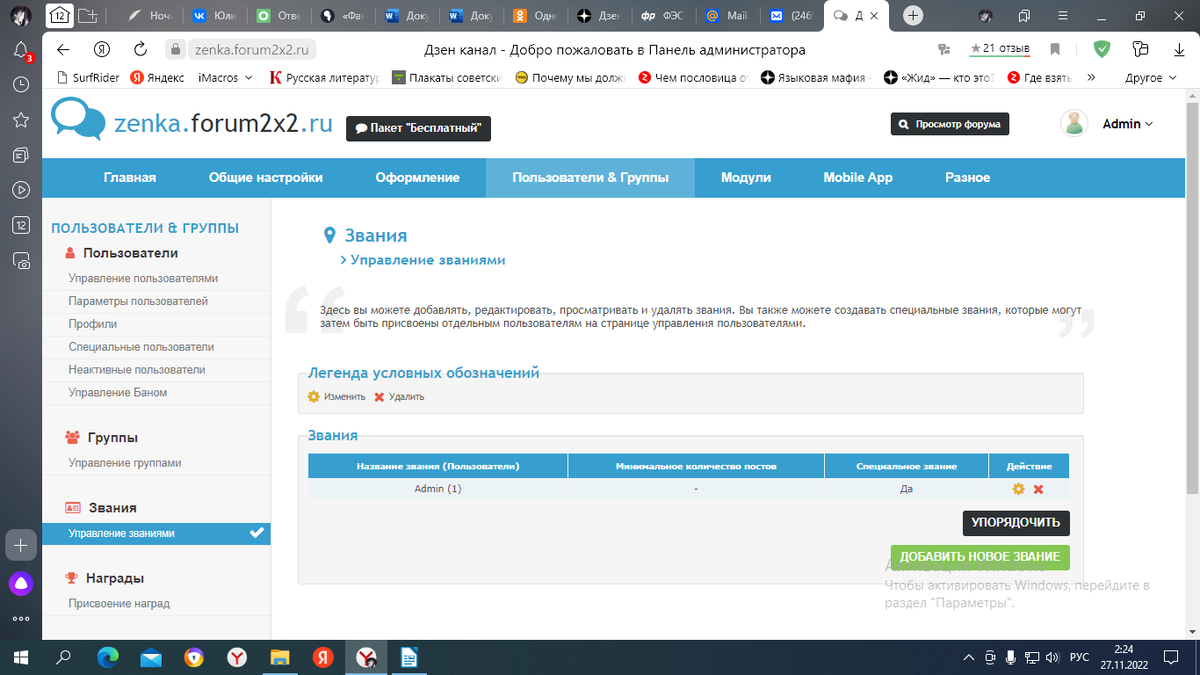
Task: Switch to Mail browser tab
Action: click(726, 15)
